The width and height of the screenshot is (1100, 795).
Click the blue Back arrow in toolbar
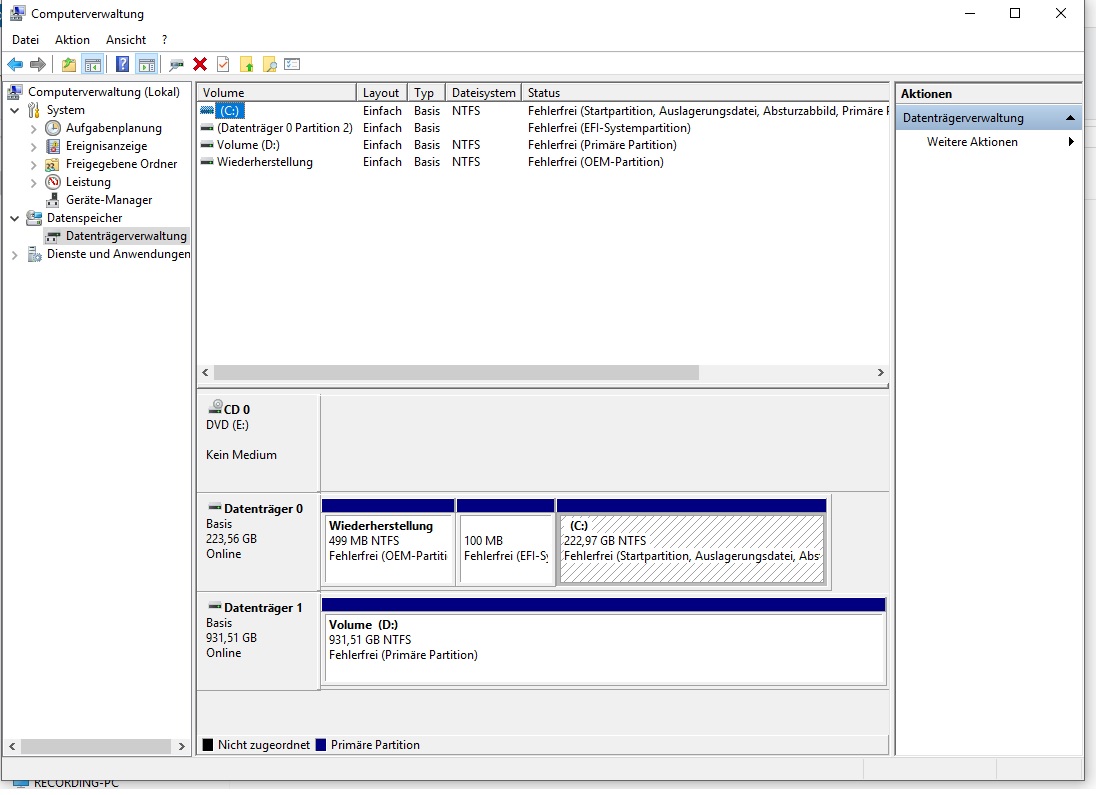tap(15, 64)
